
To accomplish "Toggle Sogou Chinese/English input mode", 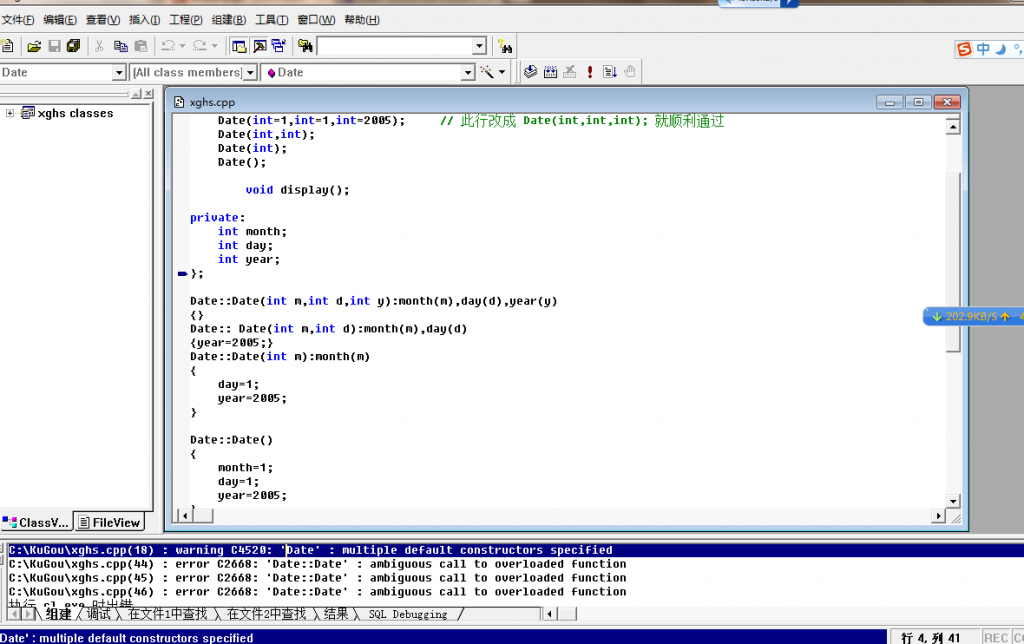I will click(x=983, y=49).
